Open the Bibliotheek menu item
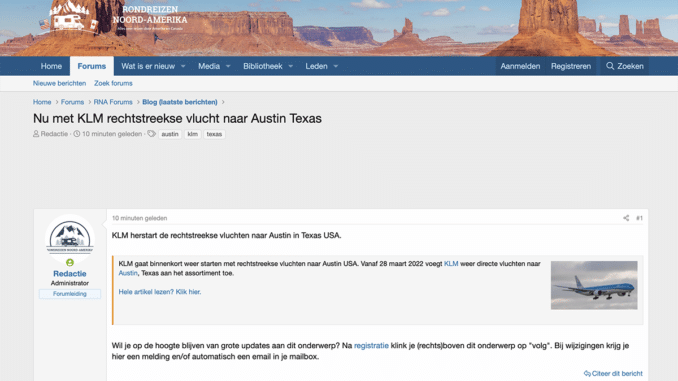 click(262, 66)
